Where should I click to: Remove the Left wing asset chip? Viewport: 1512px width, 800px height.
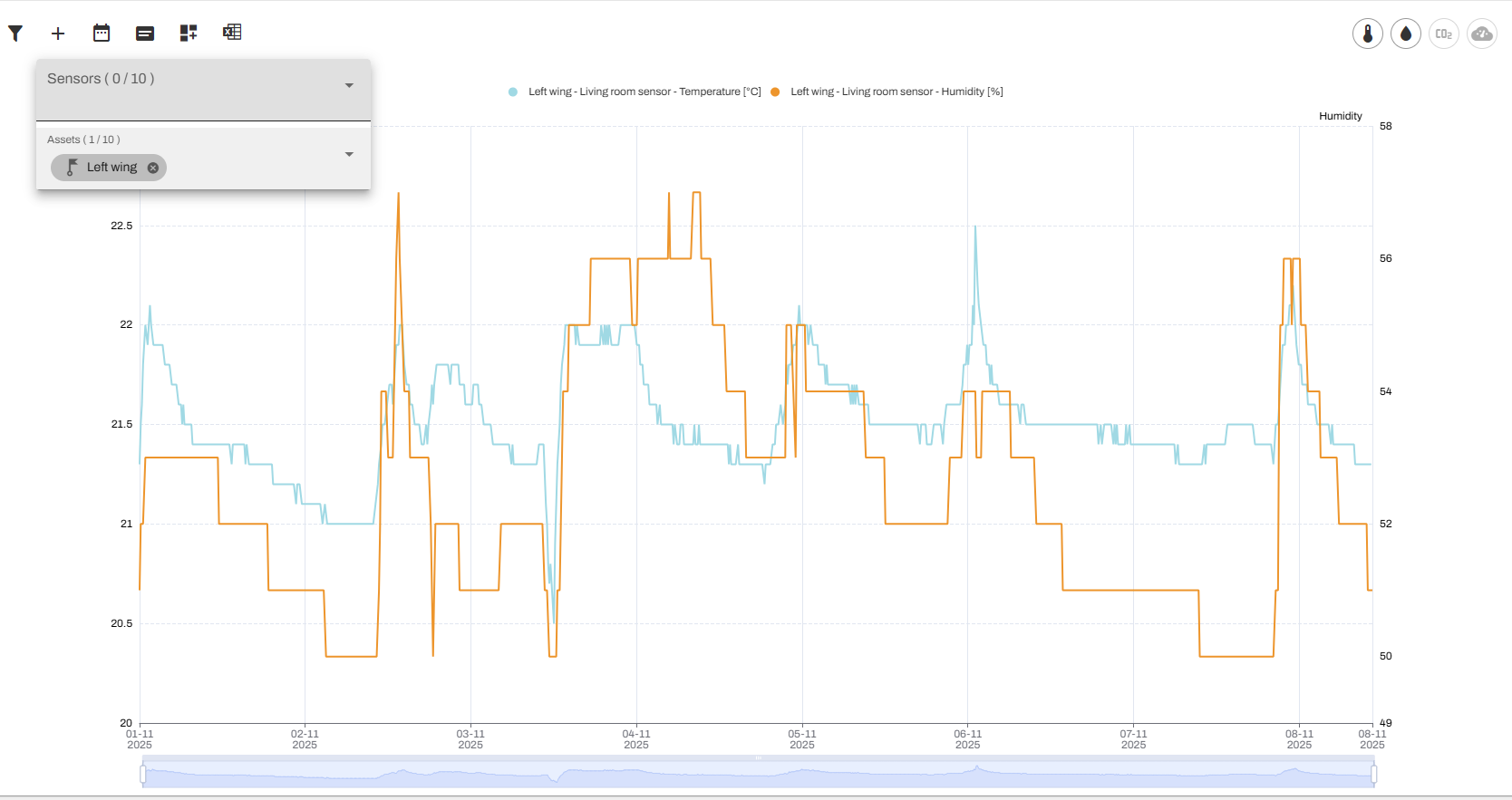153,168
